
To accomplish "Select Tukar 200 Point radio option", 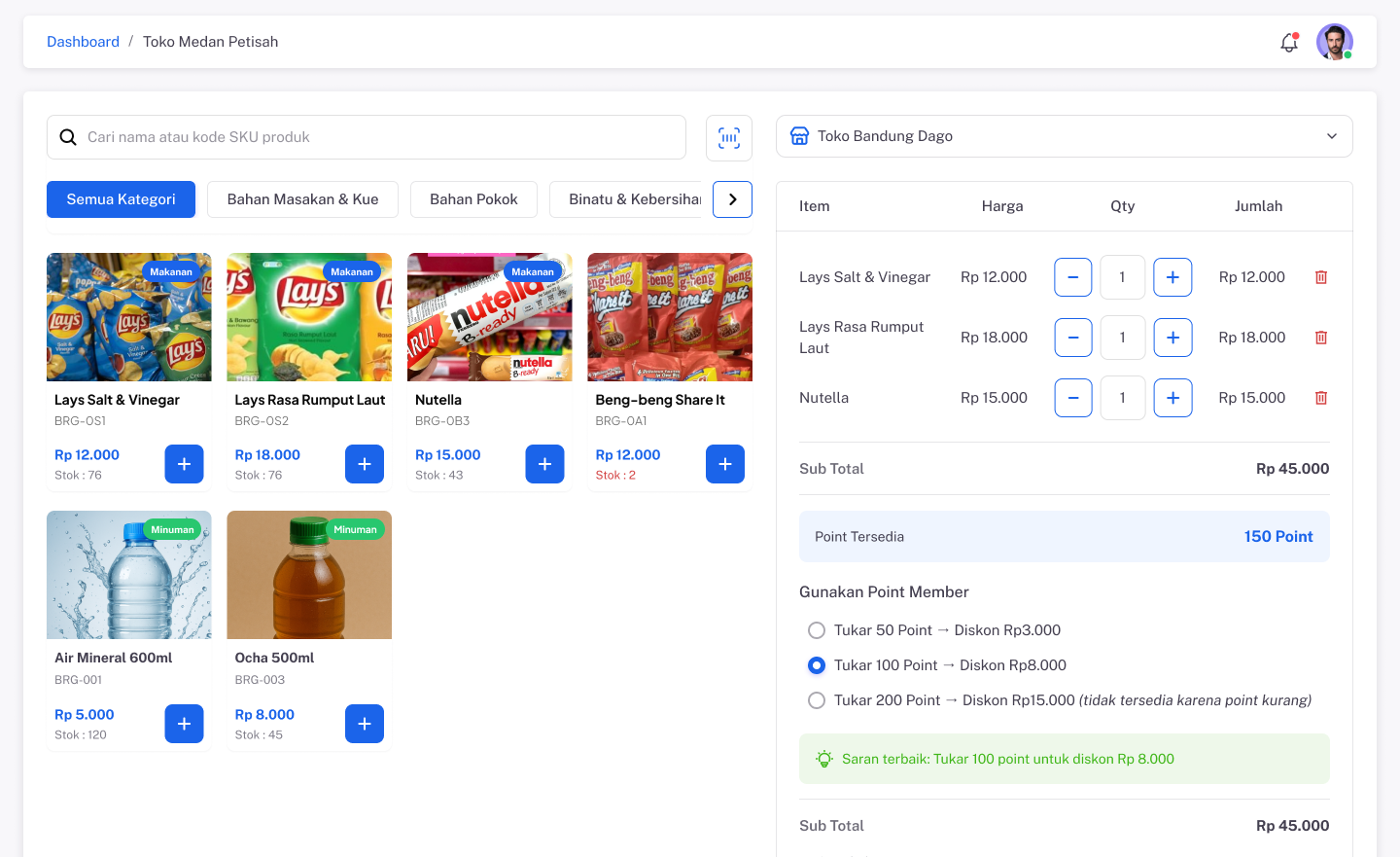I will (x=817, y=700).
